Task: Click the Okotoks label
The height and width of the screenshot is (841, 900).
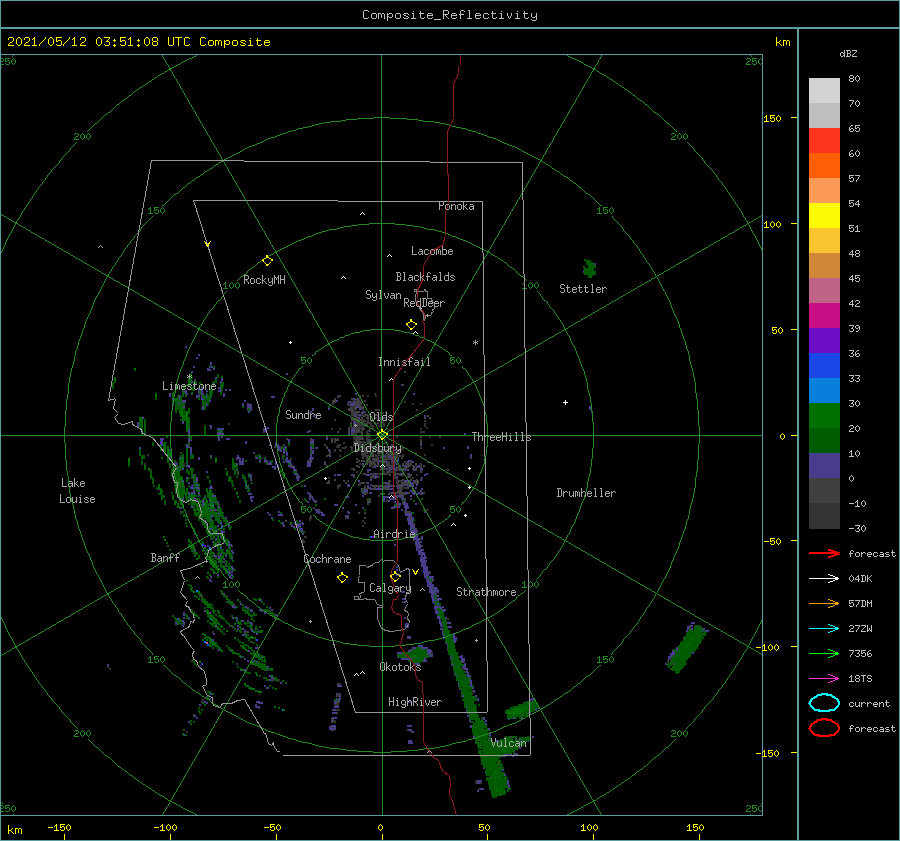Action: click(400, 666)
